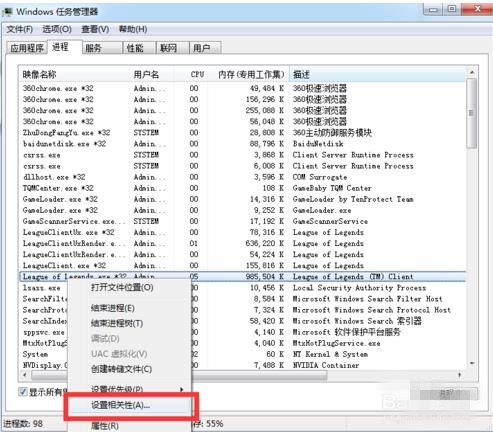Click the NVIDIA Container description
The width and height of the screenshot is (493, 432).
[x=326, y=365]
